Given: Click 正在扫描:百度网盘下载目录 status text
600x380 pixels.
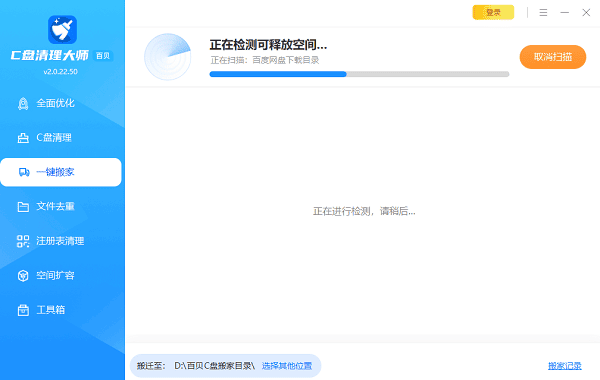Looking at the screenshot, I should 265,60.
